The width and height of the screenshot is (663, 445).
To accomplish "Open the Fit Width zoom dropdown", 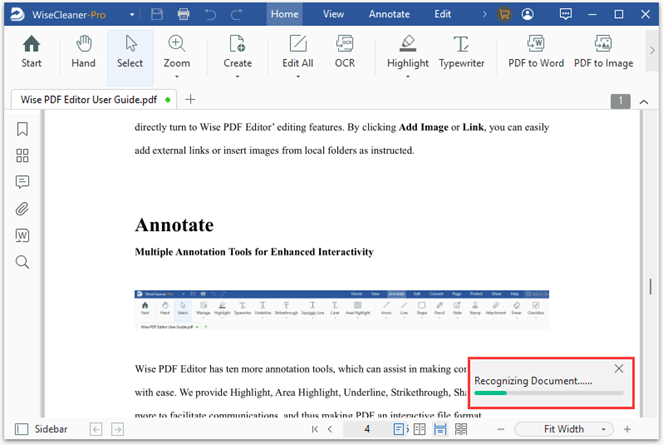I will pyautogui.click(x=564, y=429).
